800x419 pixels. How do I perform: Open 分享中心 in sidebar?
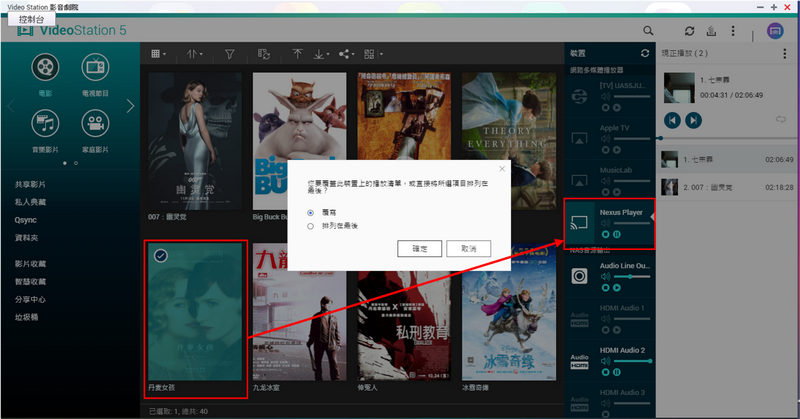point(30,300)
